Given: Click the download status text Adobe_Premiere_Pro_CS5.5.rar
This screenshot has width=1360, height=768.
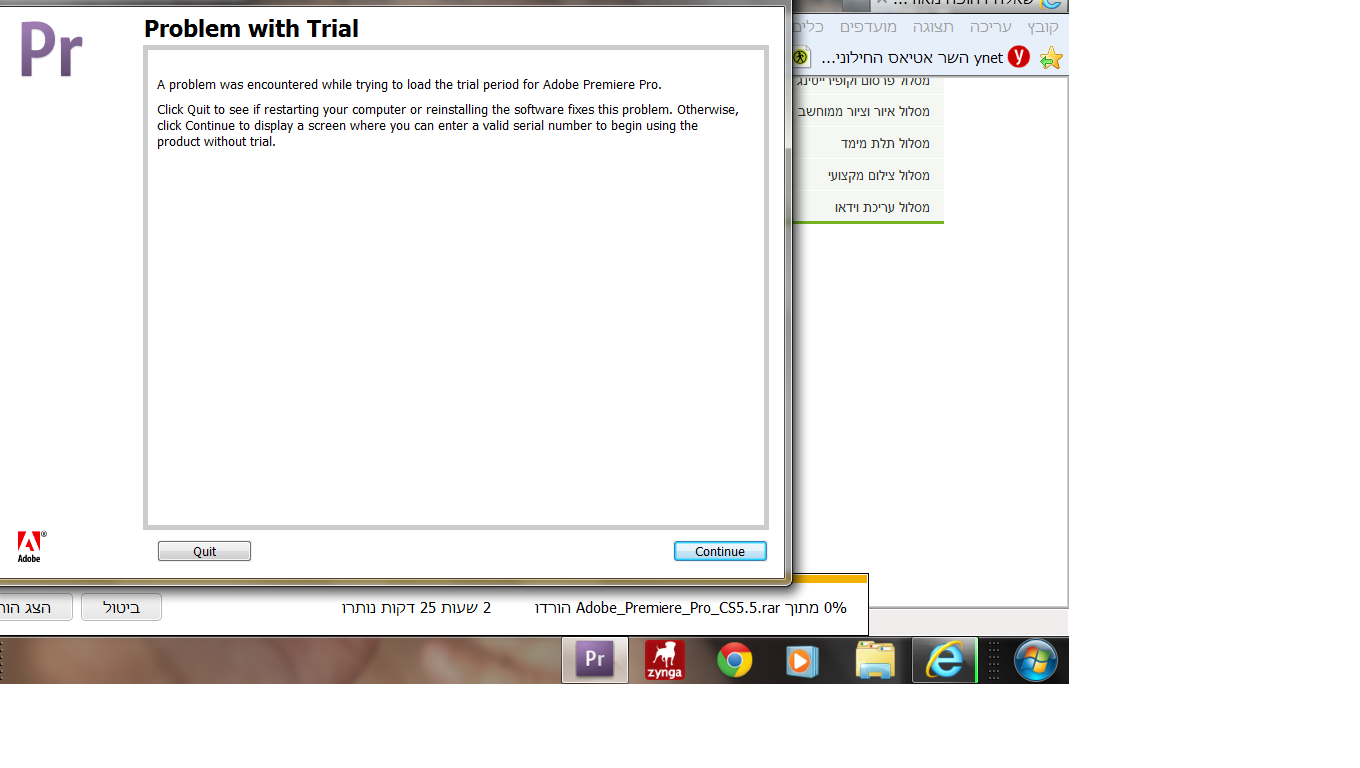Looking at the screenshot, I should 678,607.
